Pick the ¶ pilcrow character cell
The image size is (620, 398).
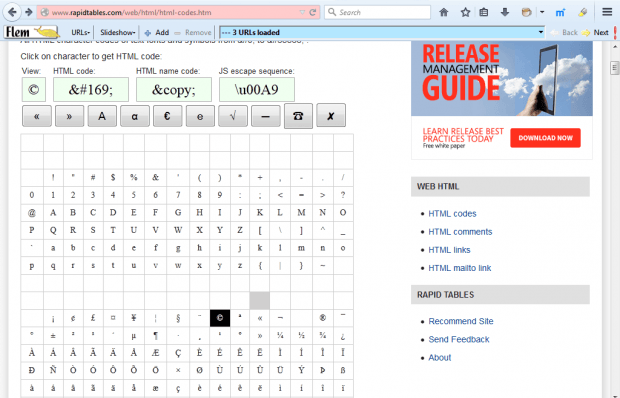tap(155, 336)
